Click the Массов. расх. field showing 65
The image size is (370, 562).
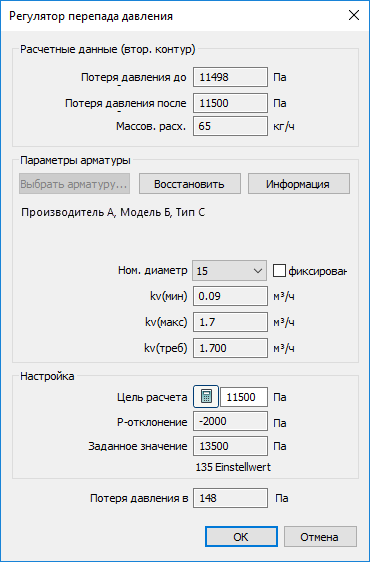[x=230, y=126]
